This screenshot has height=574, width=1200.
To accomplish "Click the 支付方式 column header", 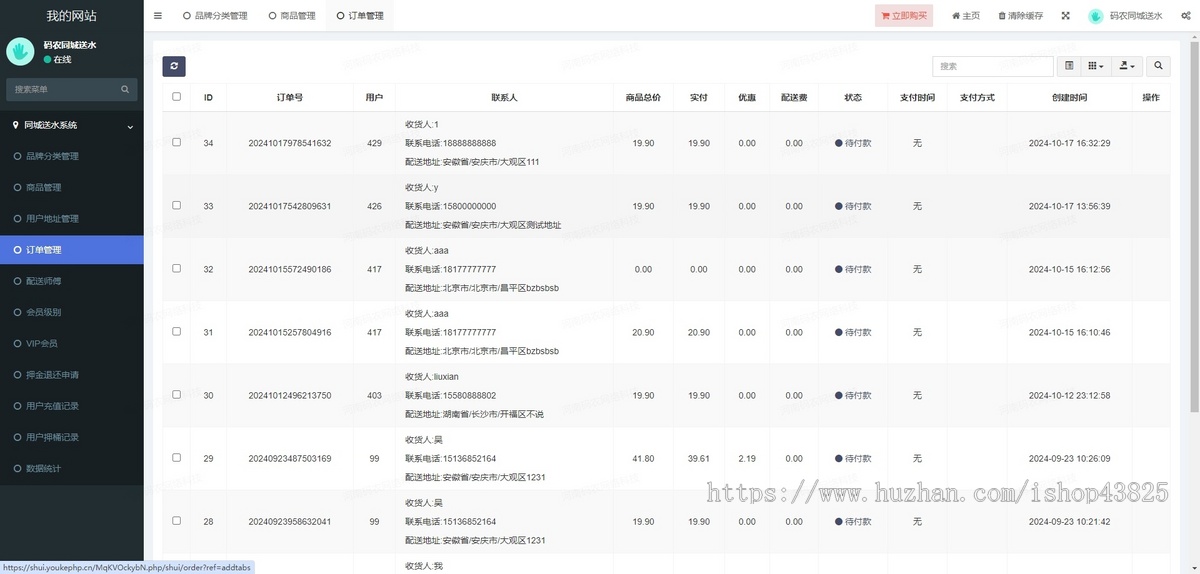I will click(977, 97).
